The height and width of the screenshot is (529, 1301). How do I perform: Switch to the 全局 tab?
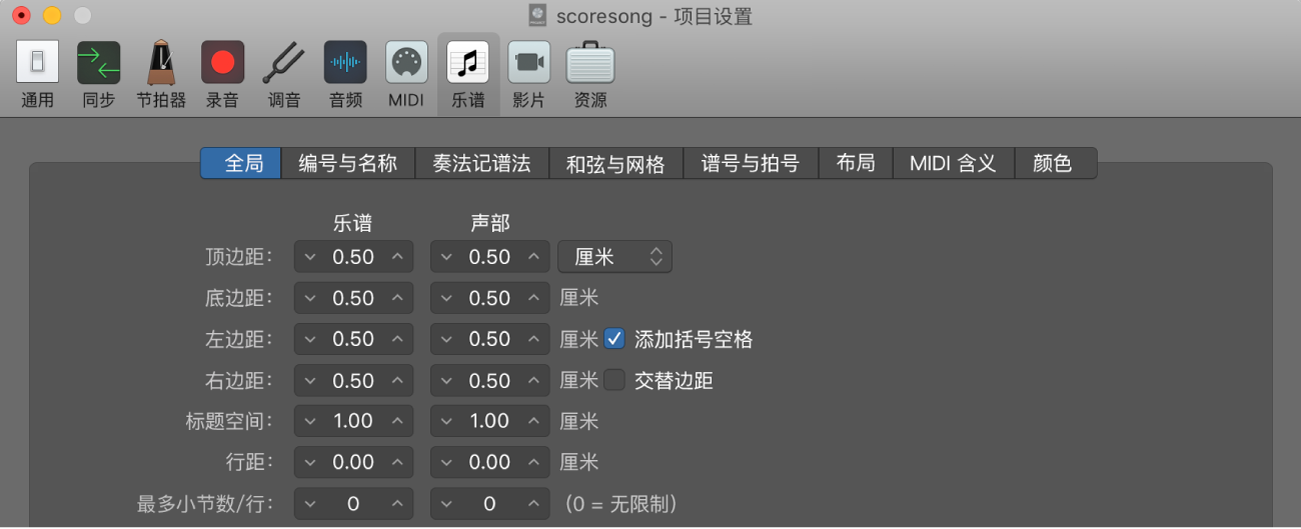point(241,163)
